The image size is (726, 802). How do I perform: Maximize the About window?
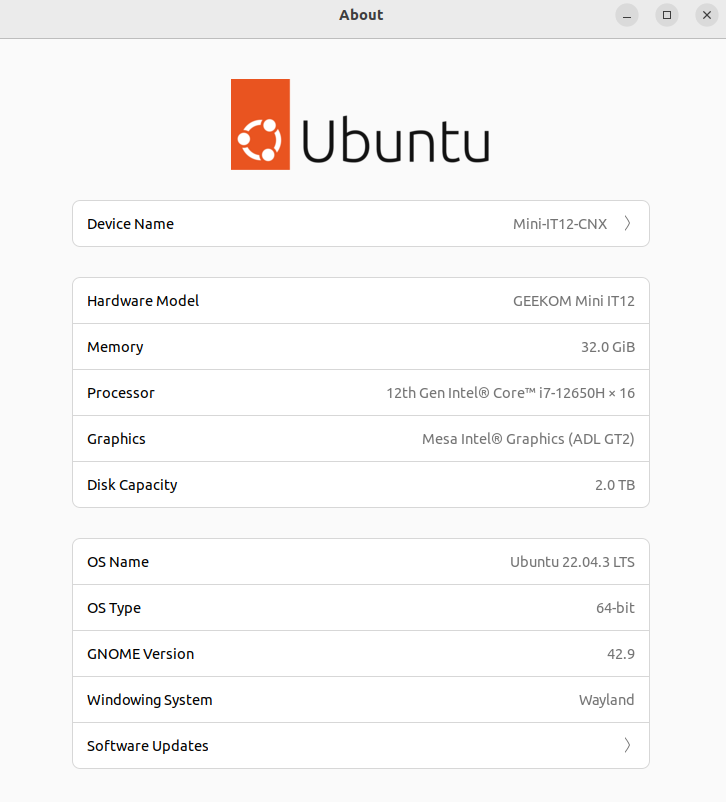[x=667, y=15]
